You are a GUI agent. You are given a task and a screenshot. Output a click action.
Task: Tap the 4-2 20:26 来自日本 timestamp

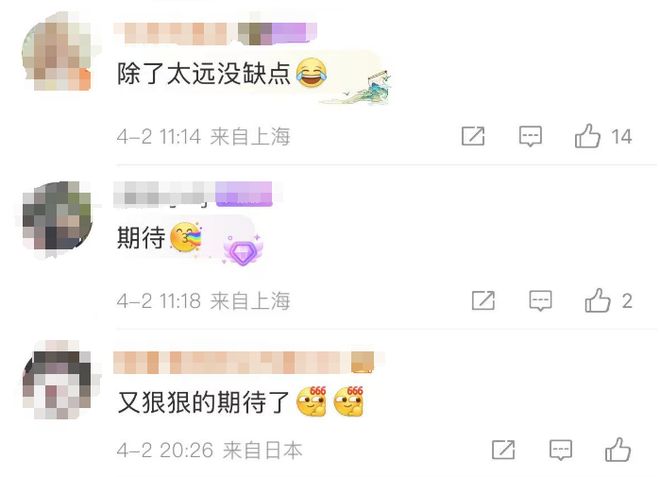tap(210, 450)
